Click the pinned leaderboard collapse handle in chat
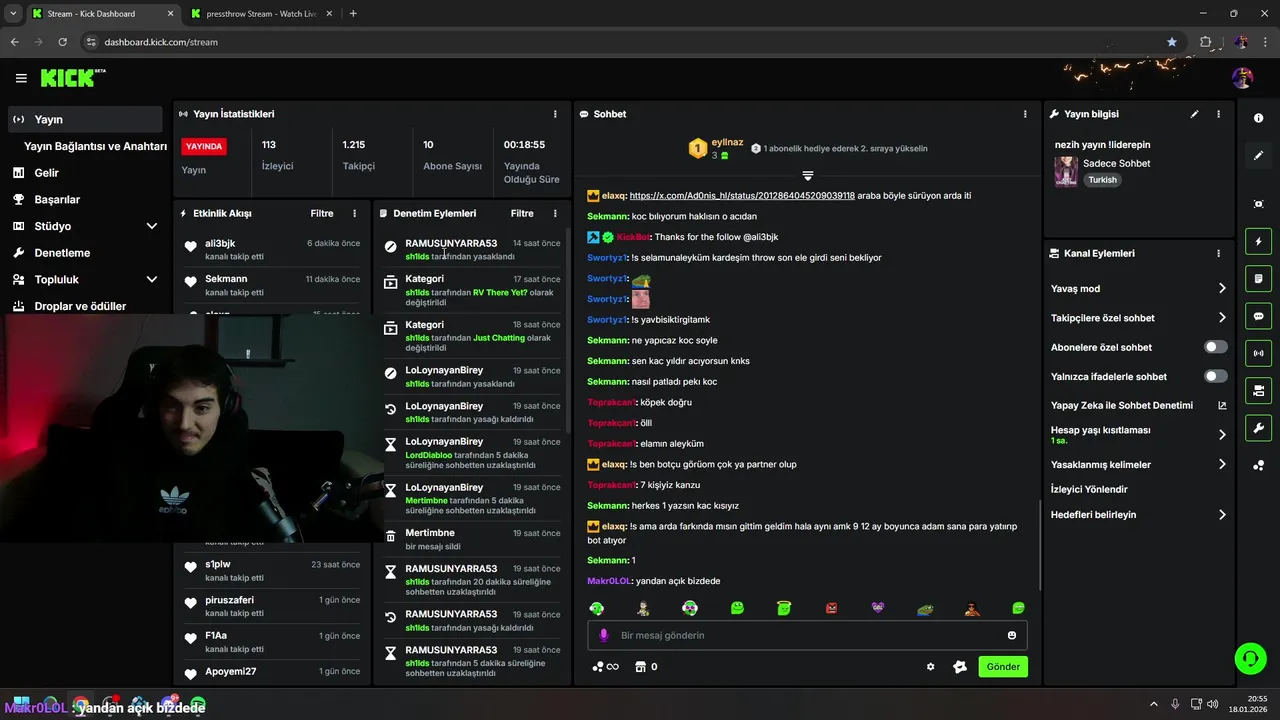The height and width of the screenshot is (720, 1280). point(808,176)
